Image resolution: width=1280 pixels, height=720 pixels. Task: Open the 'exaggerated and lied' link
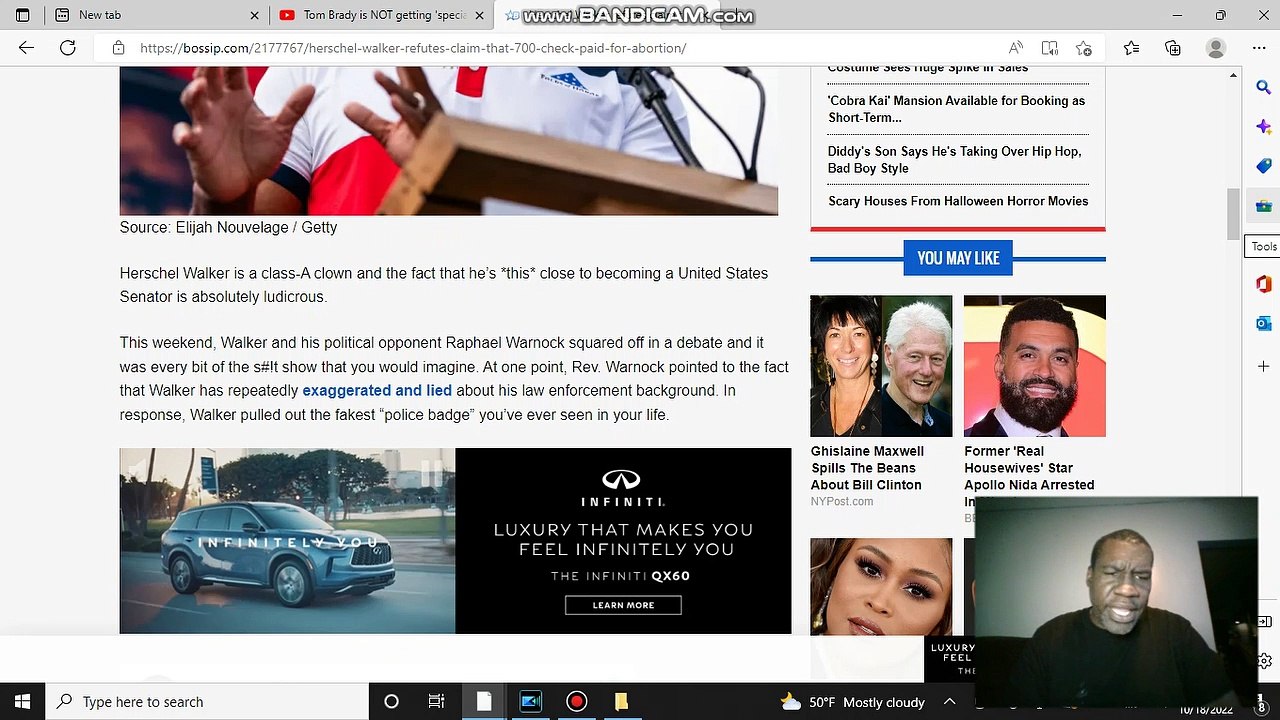pyautogui.click(x=377, y=390)
